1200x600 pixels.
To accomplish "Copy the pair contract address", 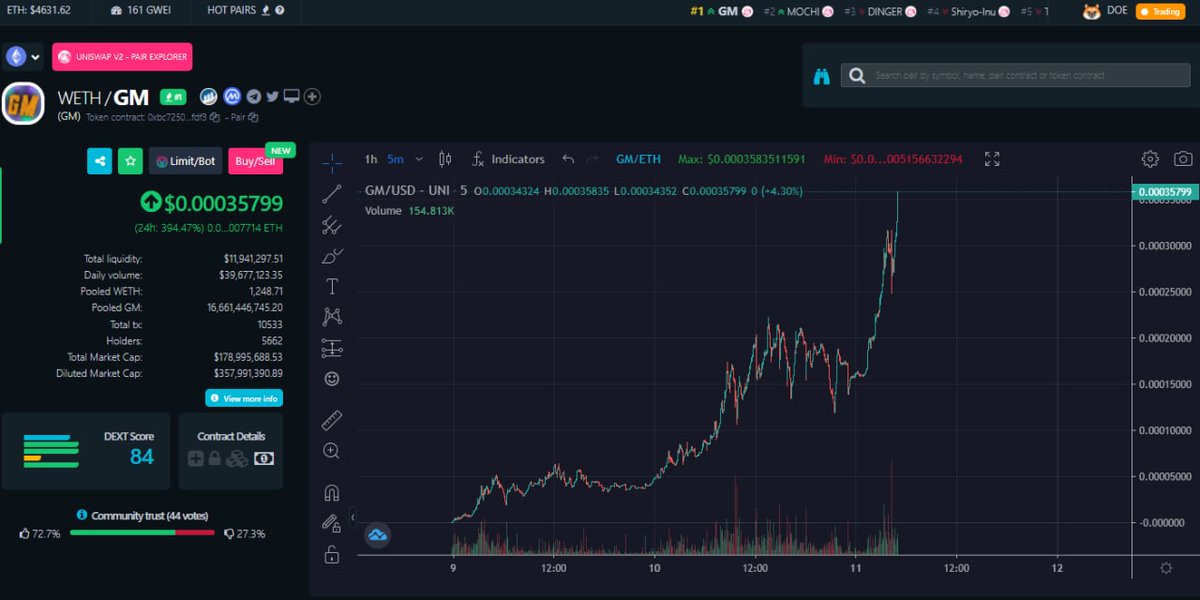I will [253, 117].
